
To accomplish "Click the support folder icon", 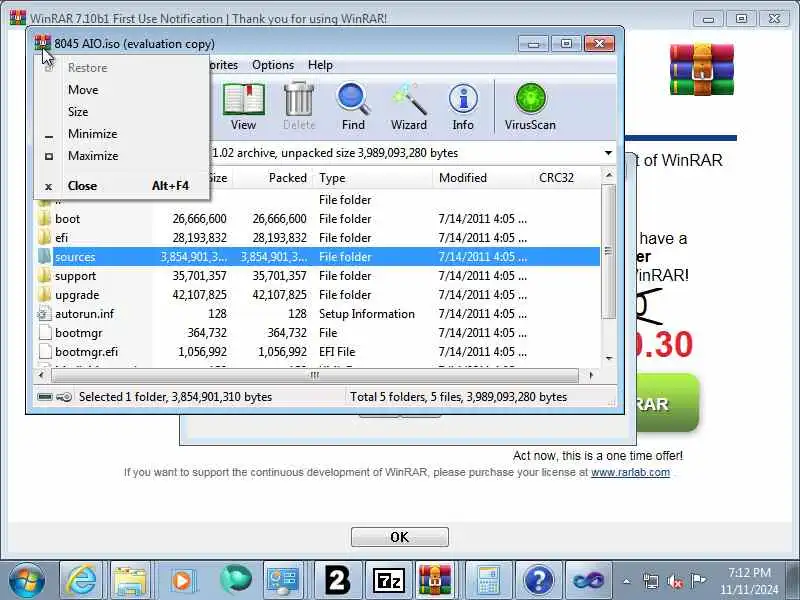I will pos(45,276).
